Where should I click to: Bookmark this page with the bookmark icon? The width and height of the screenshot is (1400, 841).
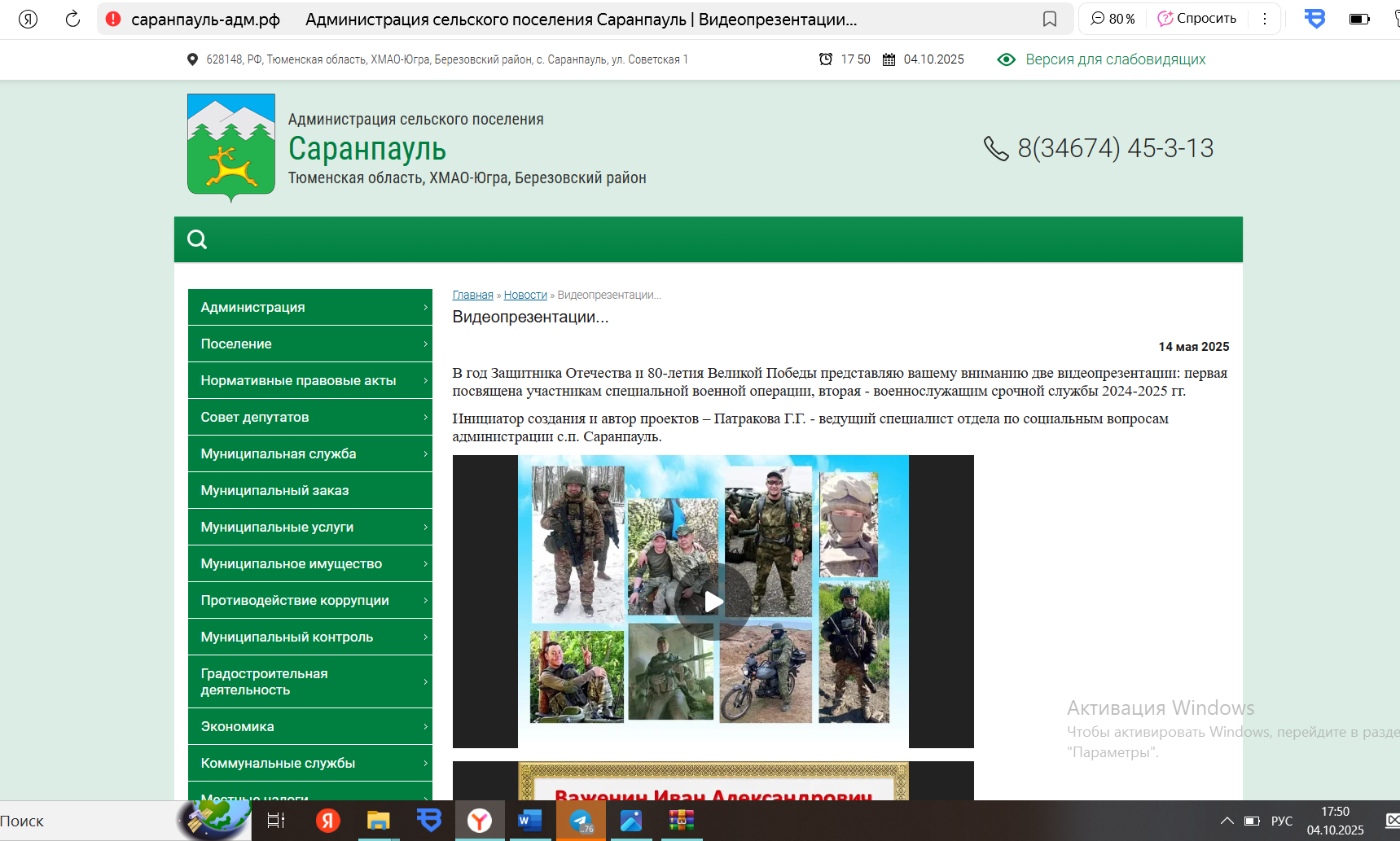tap(1050, 19)
